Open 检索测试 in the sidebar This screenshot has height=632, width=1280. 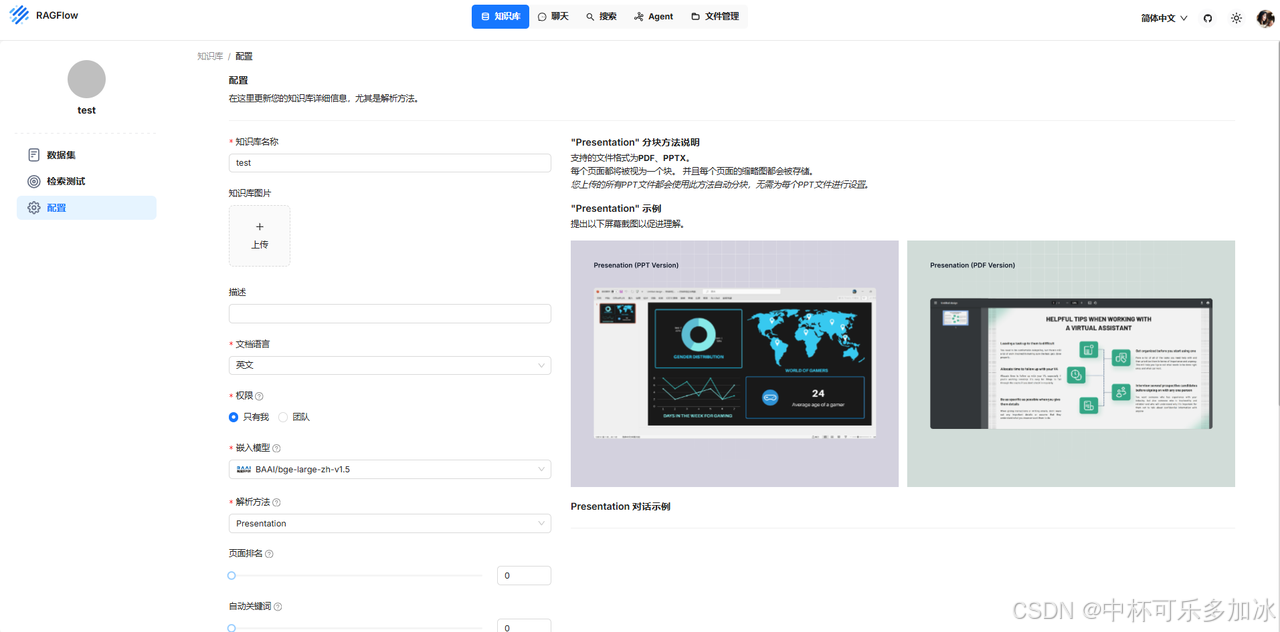pos(66,181)
